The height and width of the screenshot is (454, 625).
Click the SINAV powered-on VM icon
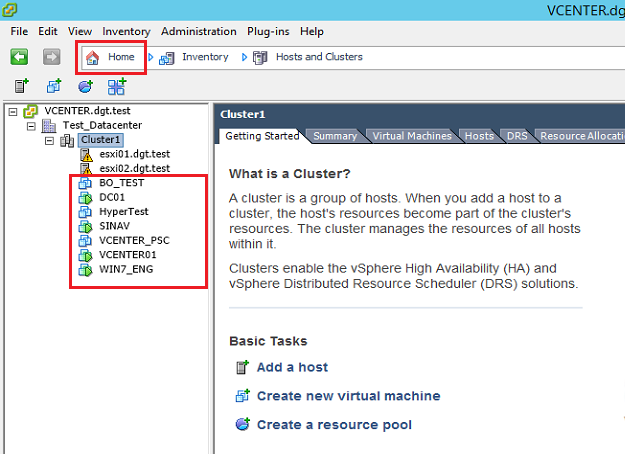tap(85, 226)
